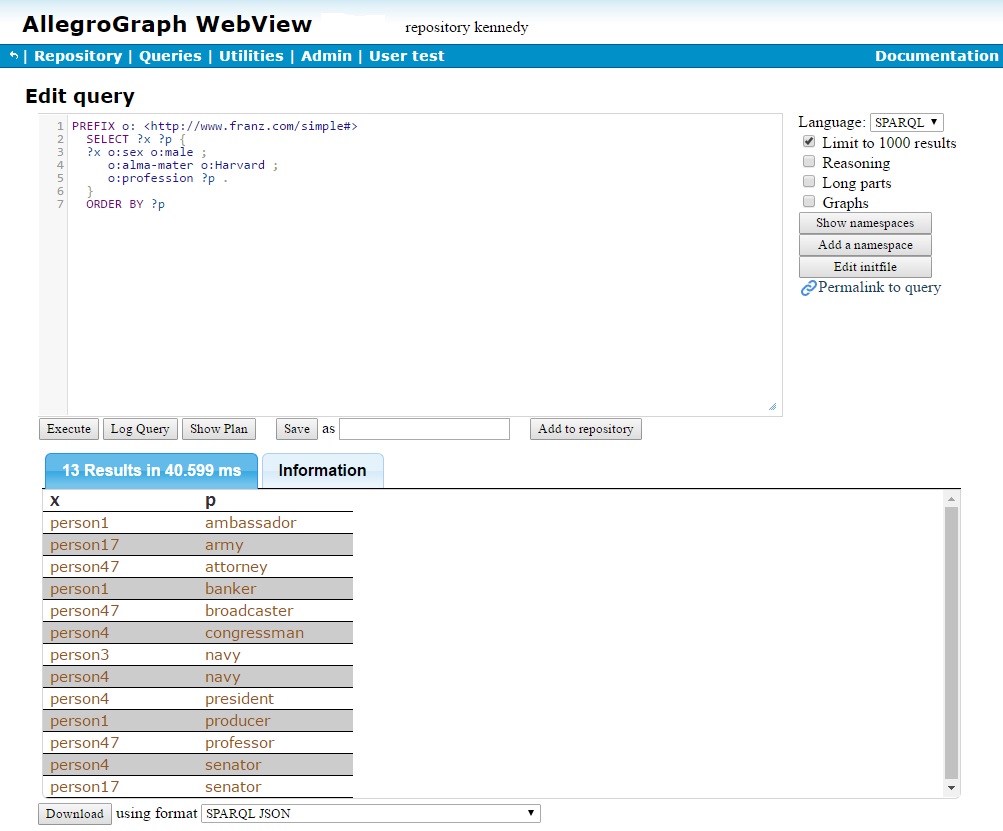
Task: Expand the download format SPARQL JSON dropdown
Action: 371,814
